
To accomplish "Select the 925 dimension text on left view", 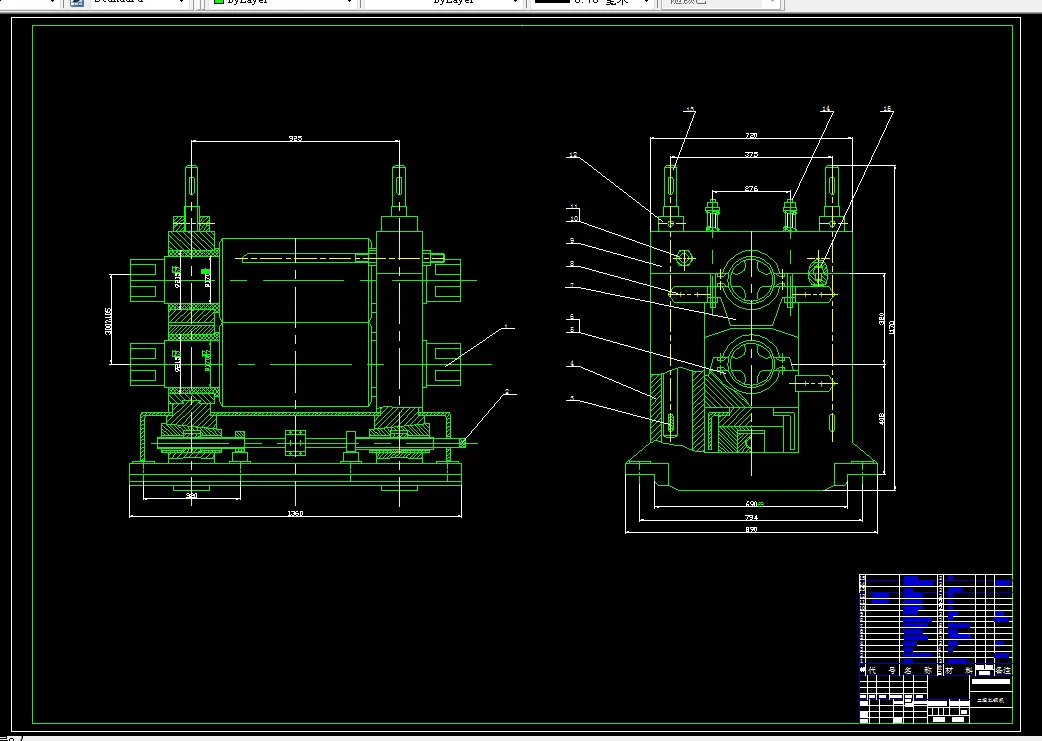I will pyautogui.click(x=295, y=138).
